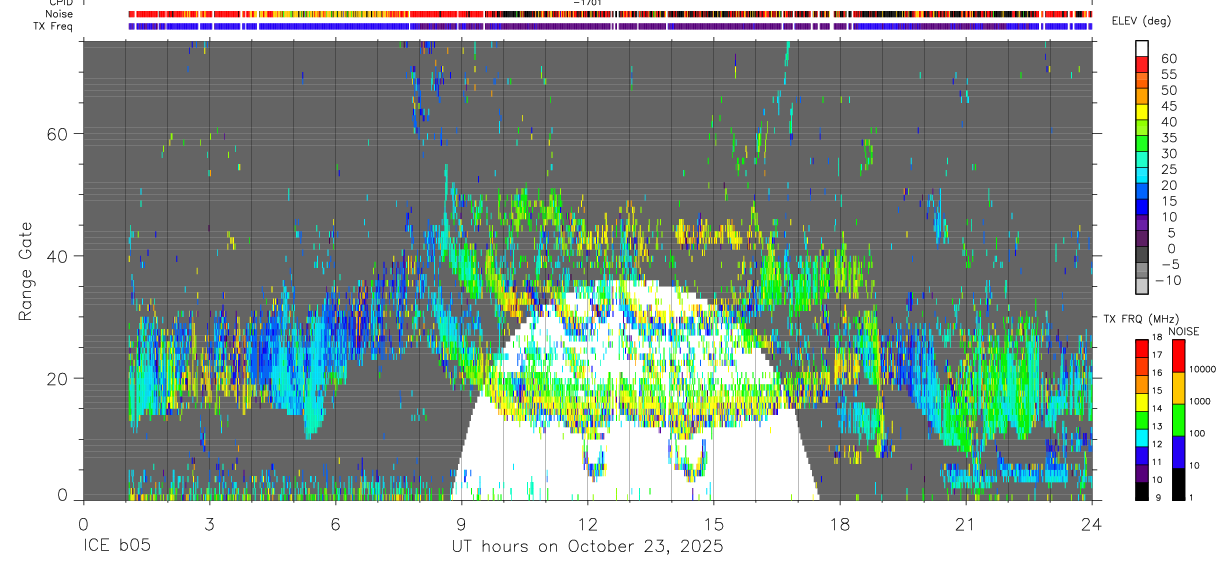This screenshot has width=1228, height=567.
Task: Click the white top segment of ELEV colorbar
Action: (1142, 48)
